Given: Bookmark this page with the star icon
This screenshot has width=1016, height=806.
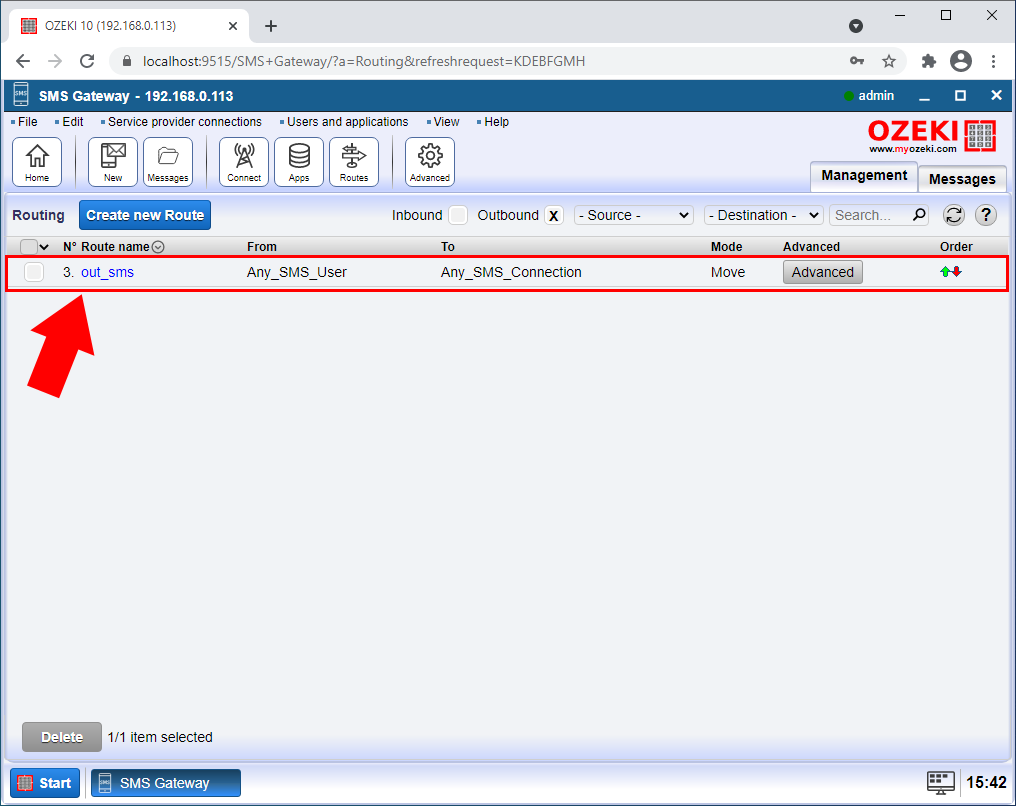Looking at the screenshot, I should (889, 61).
